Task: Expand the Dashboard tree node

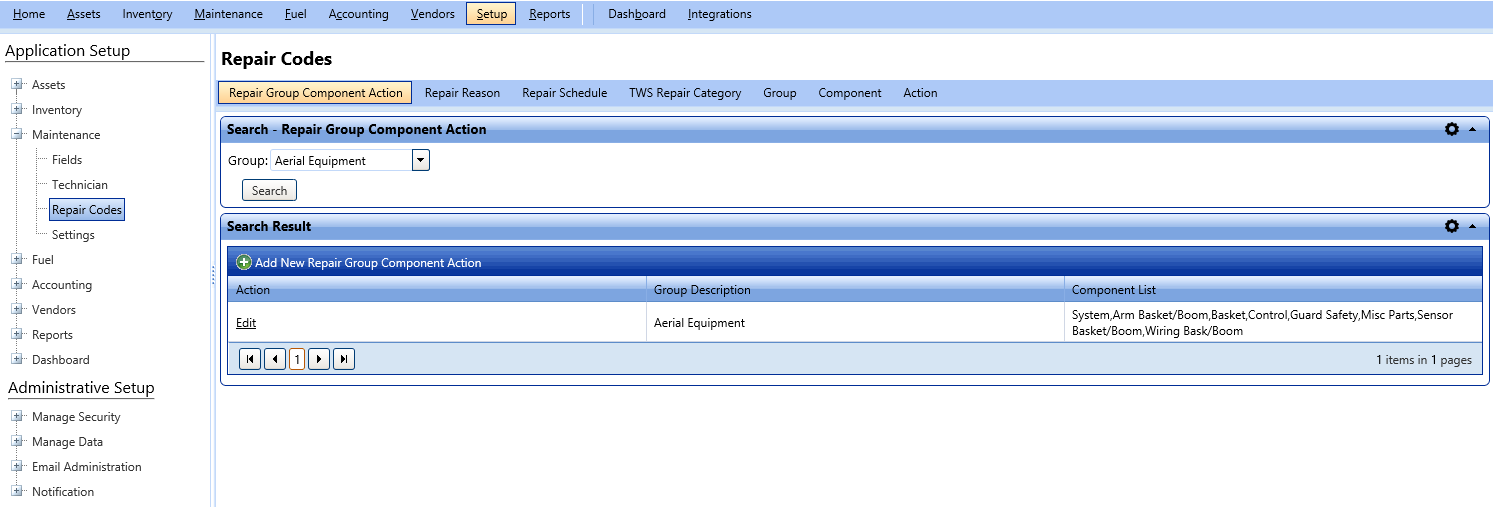Action: (17, 360)
